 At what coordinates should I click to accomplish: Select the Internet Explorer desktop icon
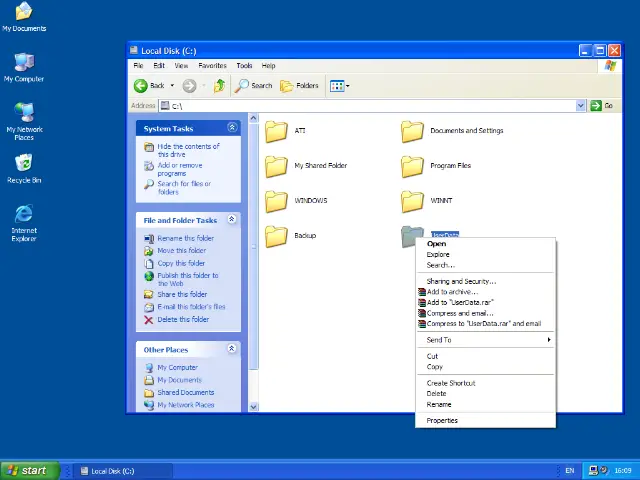coord(24,223)
